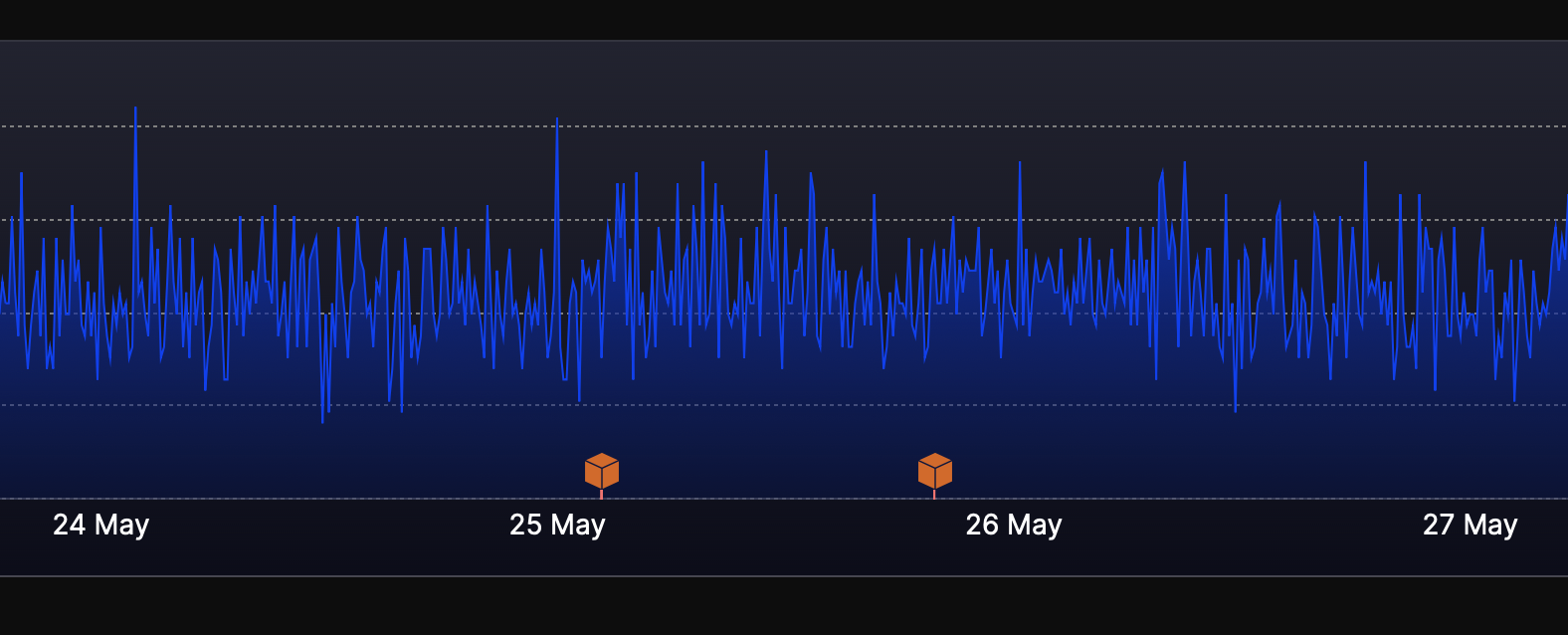The image size is (1568, 635).
Task: Click the tallest spike on 24 May
Action: tap(135, 108)
